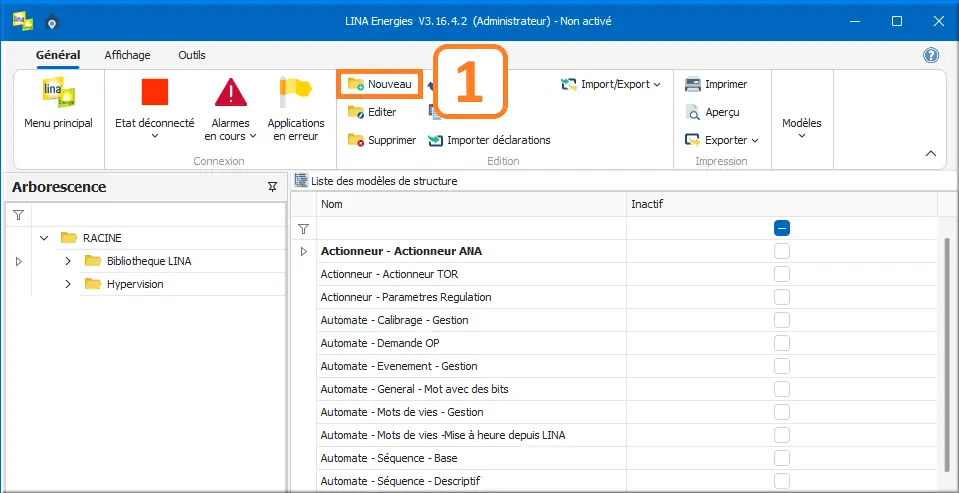
Task: Collapse the ribbon with the chevron
Action: pyautogui.click(x=931, y=154)
